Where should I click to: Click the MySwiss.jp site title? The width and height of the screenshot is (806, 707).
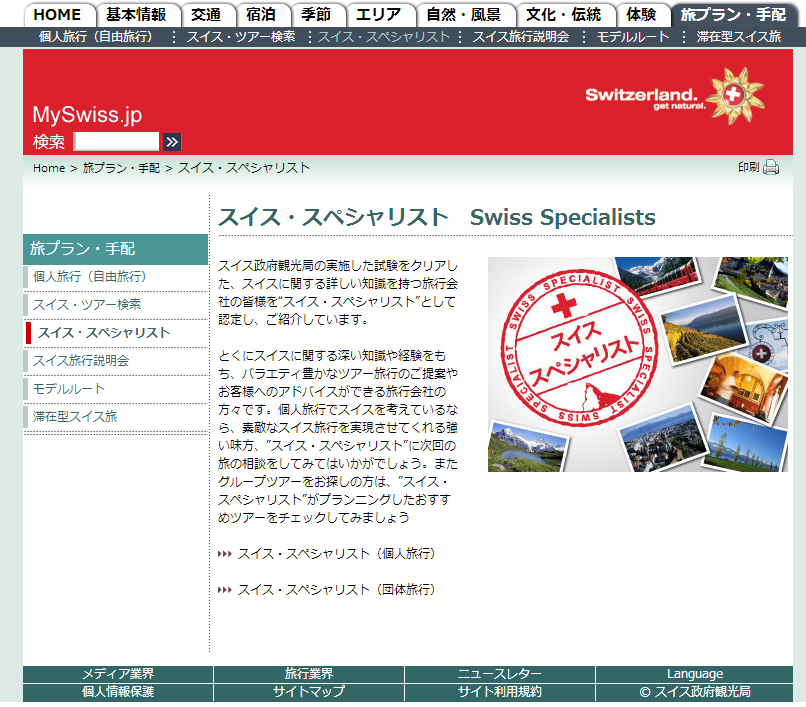tap(87, 115)
